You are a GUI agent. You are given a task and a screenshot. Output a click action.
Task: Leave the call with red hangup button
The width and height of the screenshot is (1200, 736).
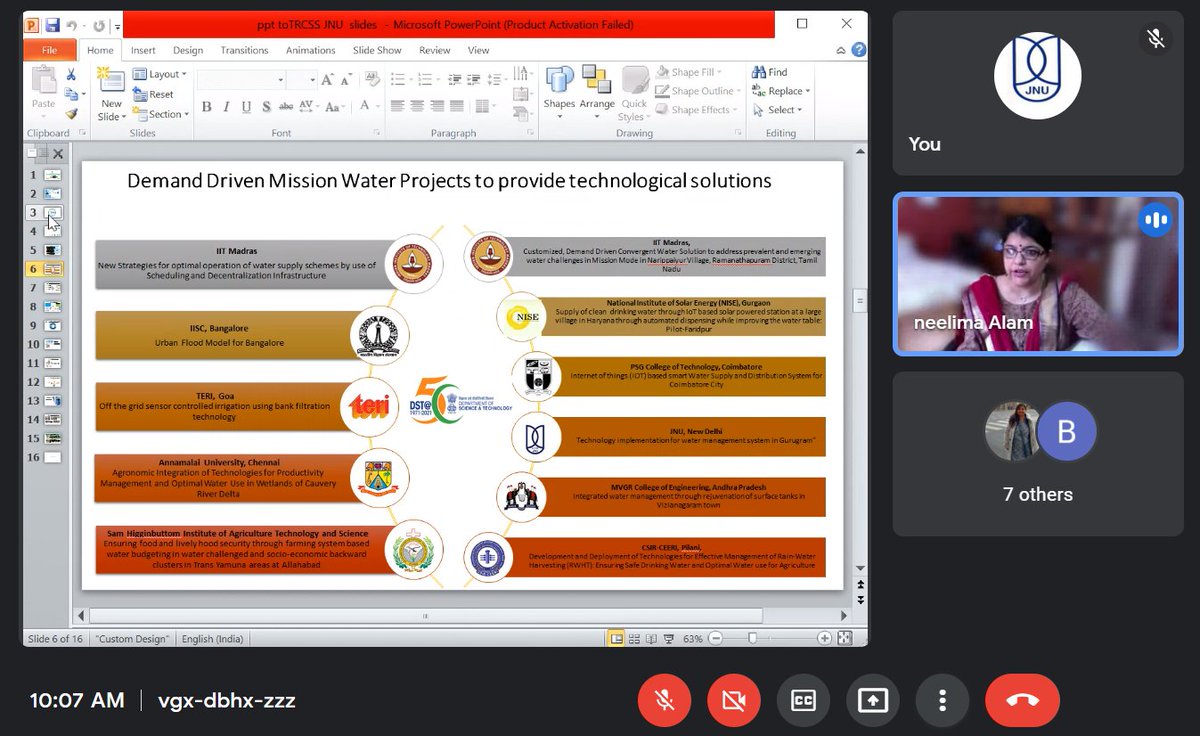pos(1022,700)
